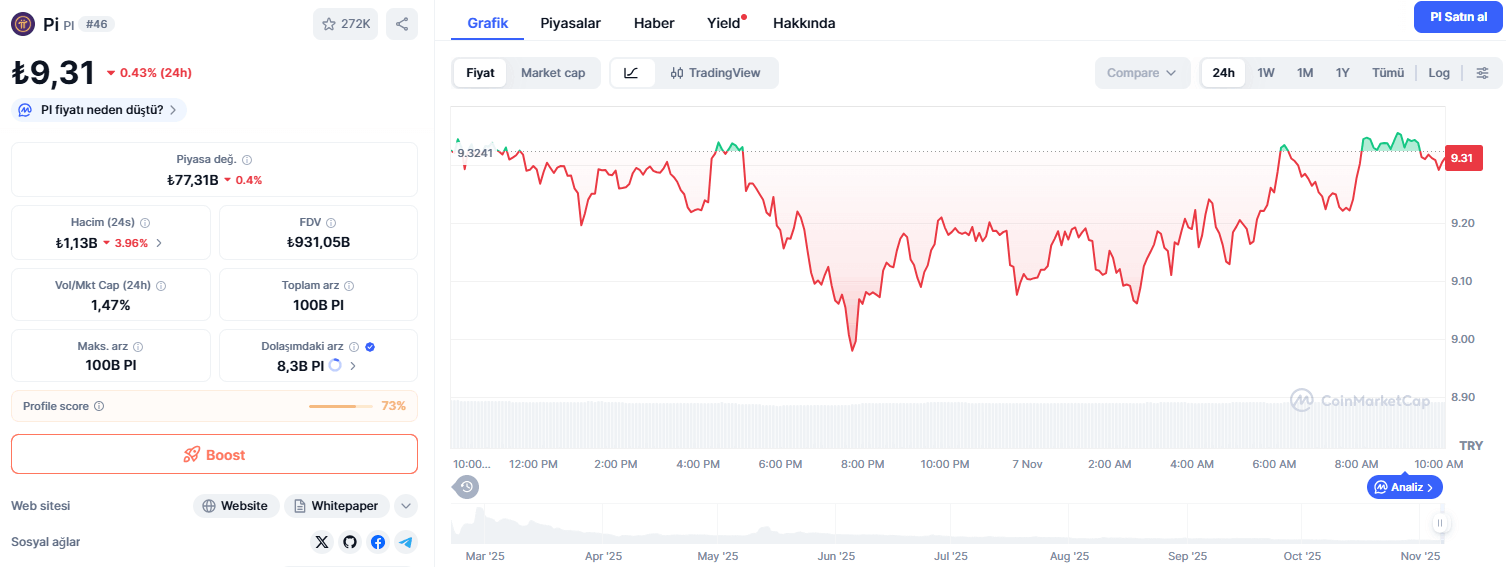Image resolution: width=1506 pixels, height=567 pixels.
Task: Open the Haber tab
Action: coord(654,23)
